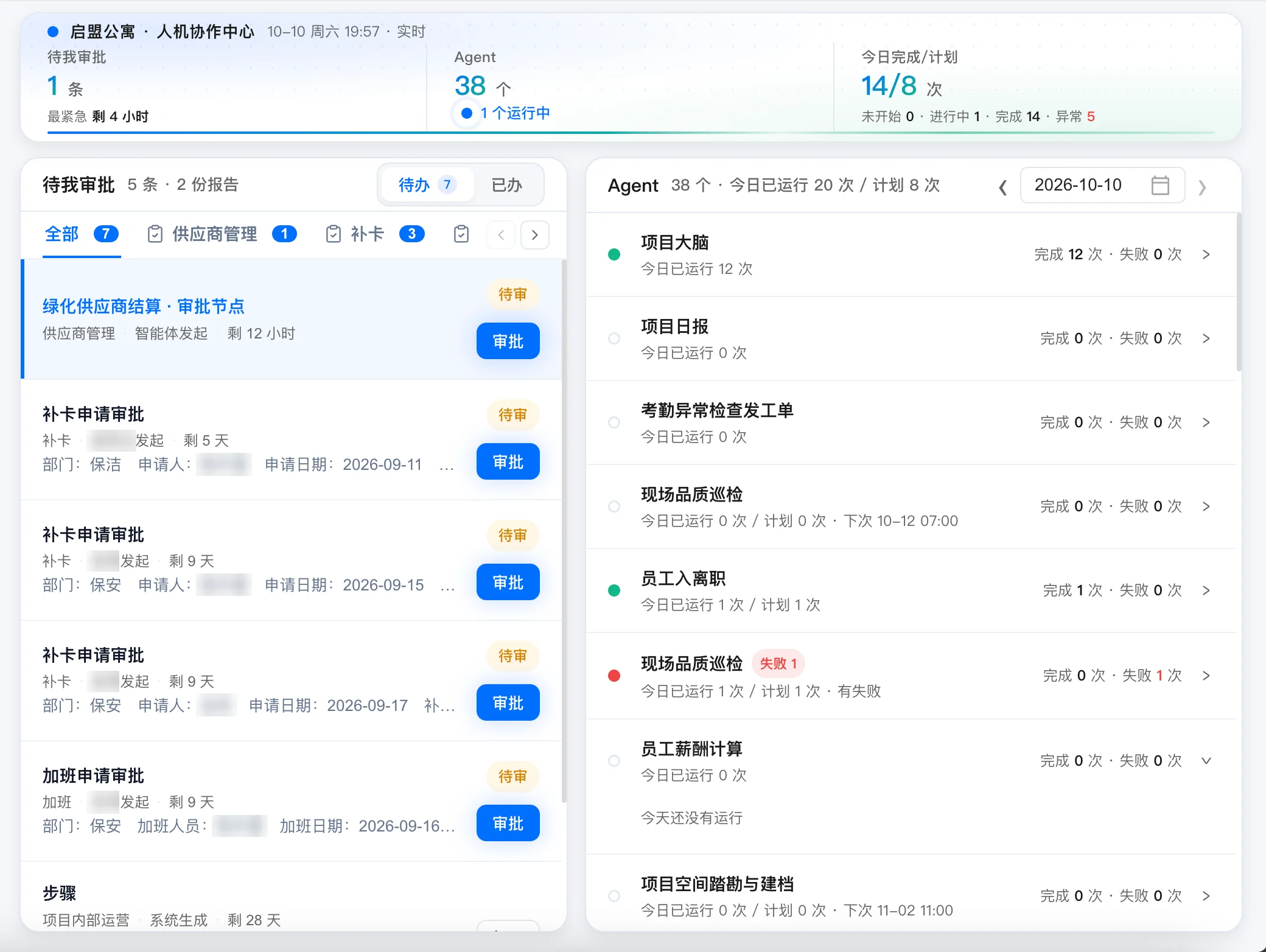Viewport: 1266px width, 952px height.
Task: Click 14/8 今日完成/计划 figure
Action: [889, 86]
